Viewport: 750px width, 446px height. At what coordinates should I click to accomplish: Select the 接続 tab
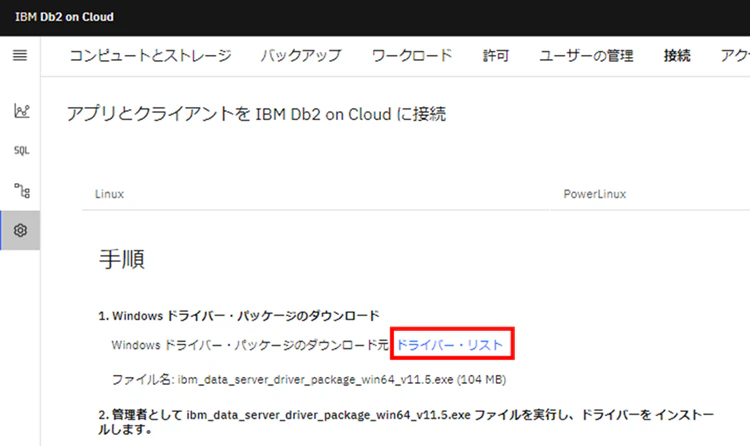pos(677,56)
